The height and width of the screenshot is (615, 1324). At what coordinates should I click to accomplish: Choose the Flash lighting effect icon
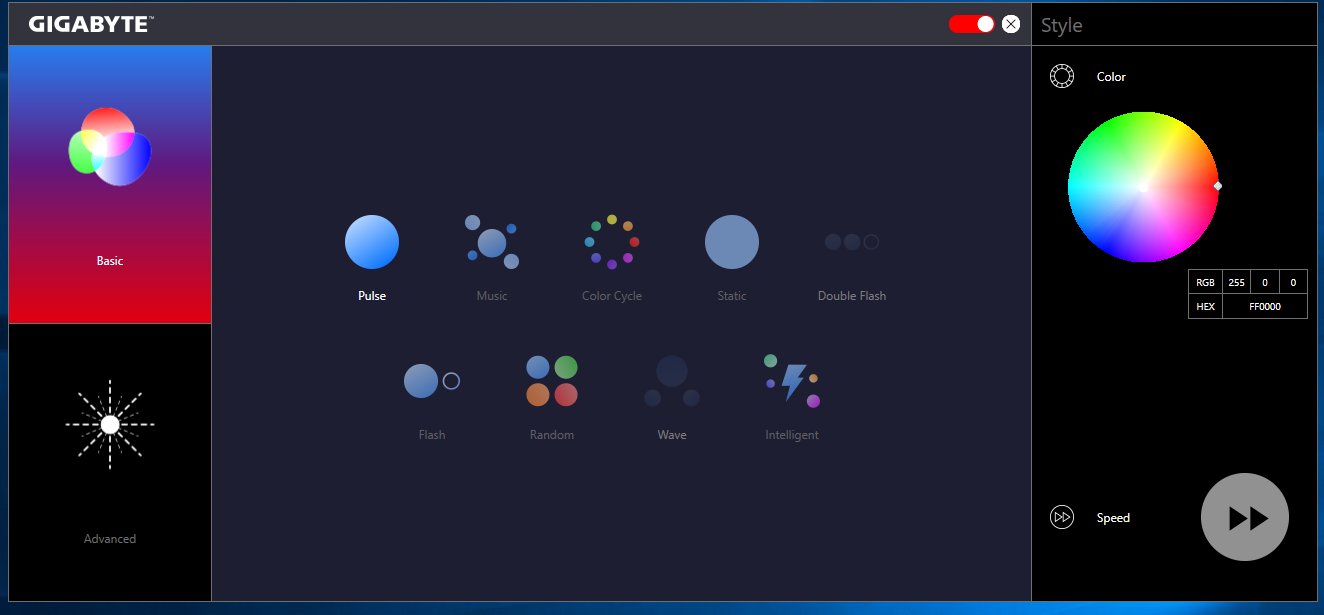pyautogui.click(x=432, y=381)
